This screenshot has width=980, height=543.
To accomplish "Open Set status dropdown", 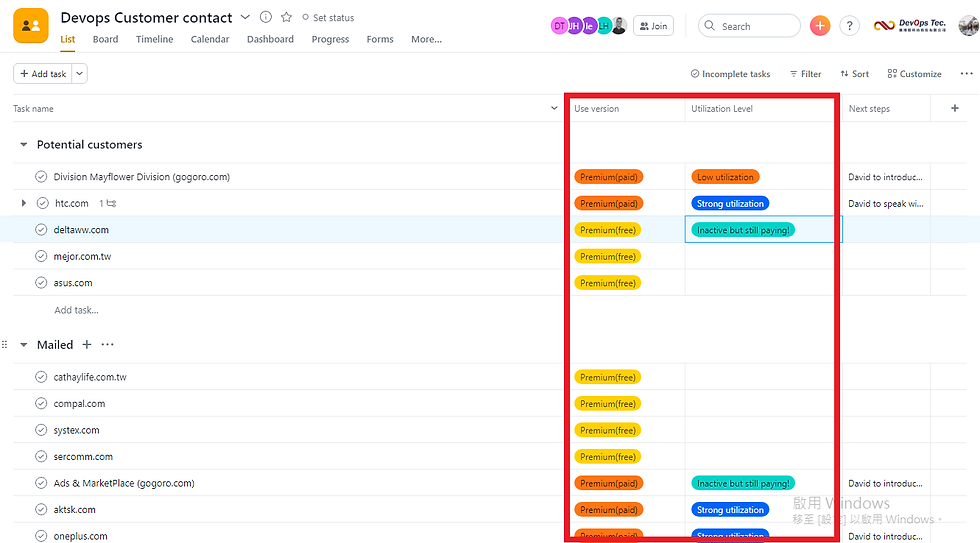I will tap(328, 17).
